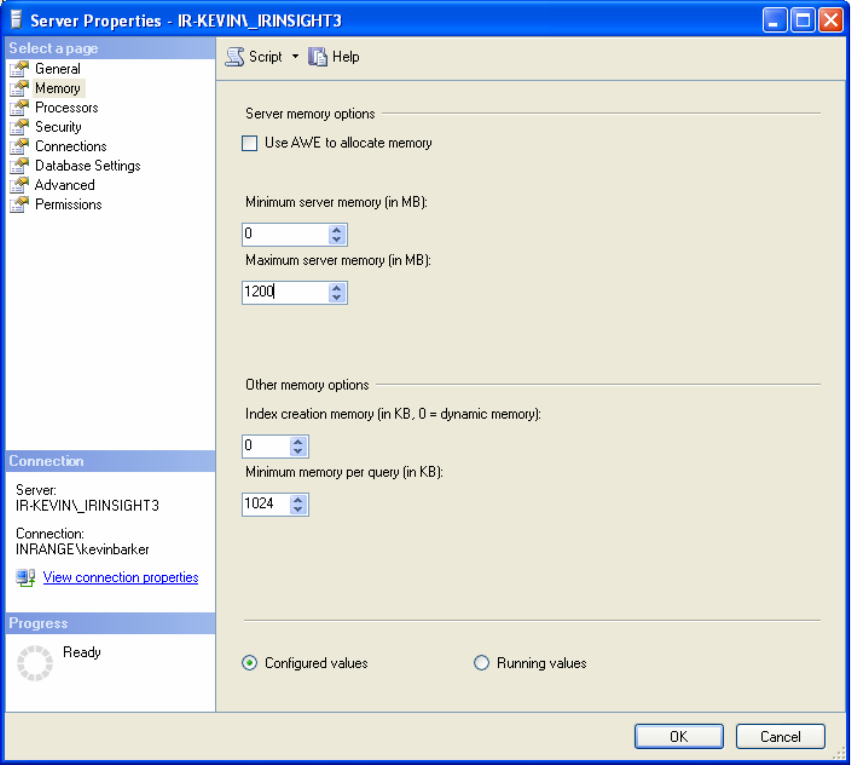Click the window resize grip corner
The width and height of the screenshot is (851, 765).
pos(839,753)
